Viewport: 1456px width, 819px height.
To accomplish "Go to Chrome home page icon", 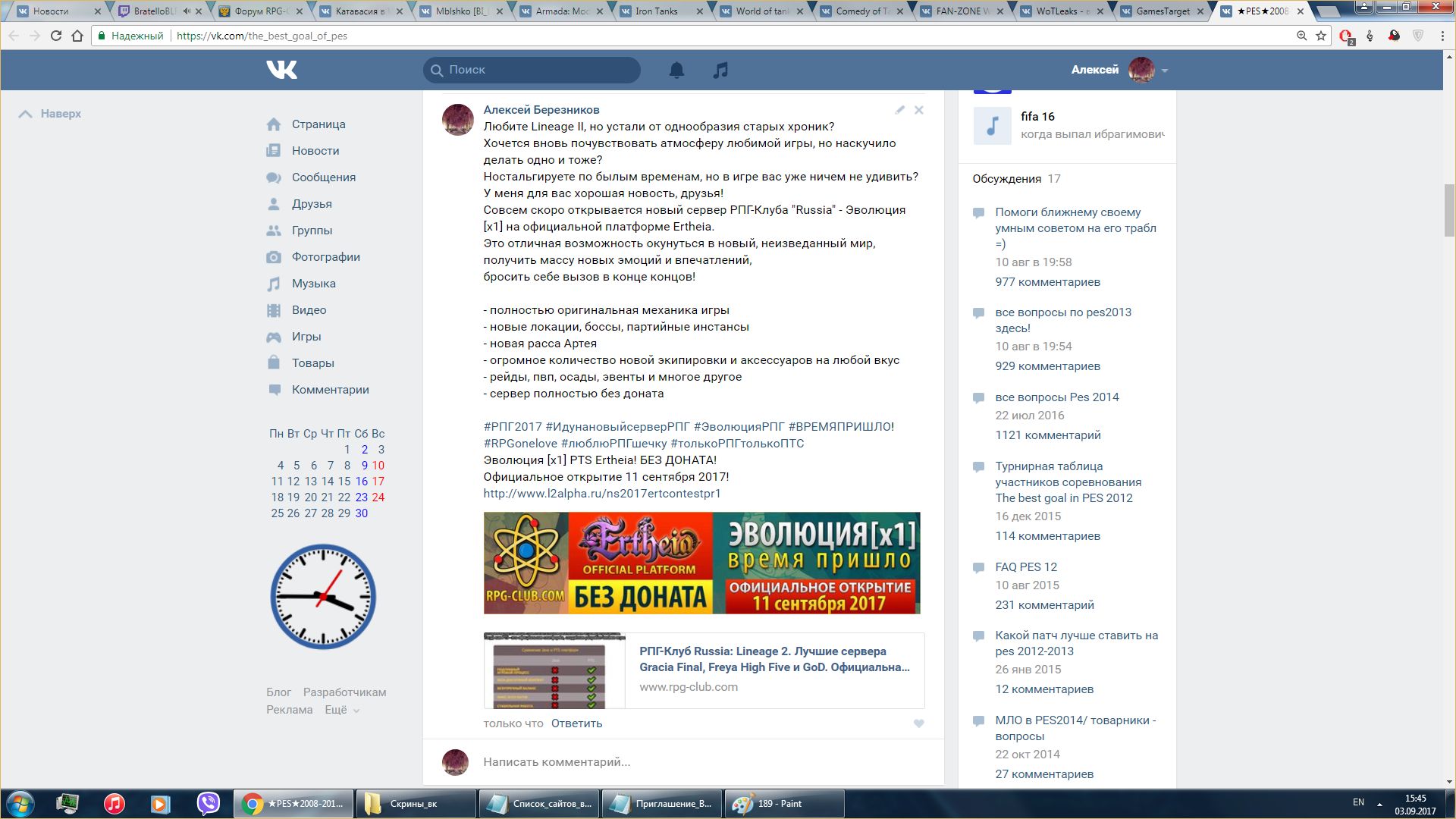I will pyautogui.click(x=77, y=36).
